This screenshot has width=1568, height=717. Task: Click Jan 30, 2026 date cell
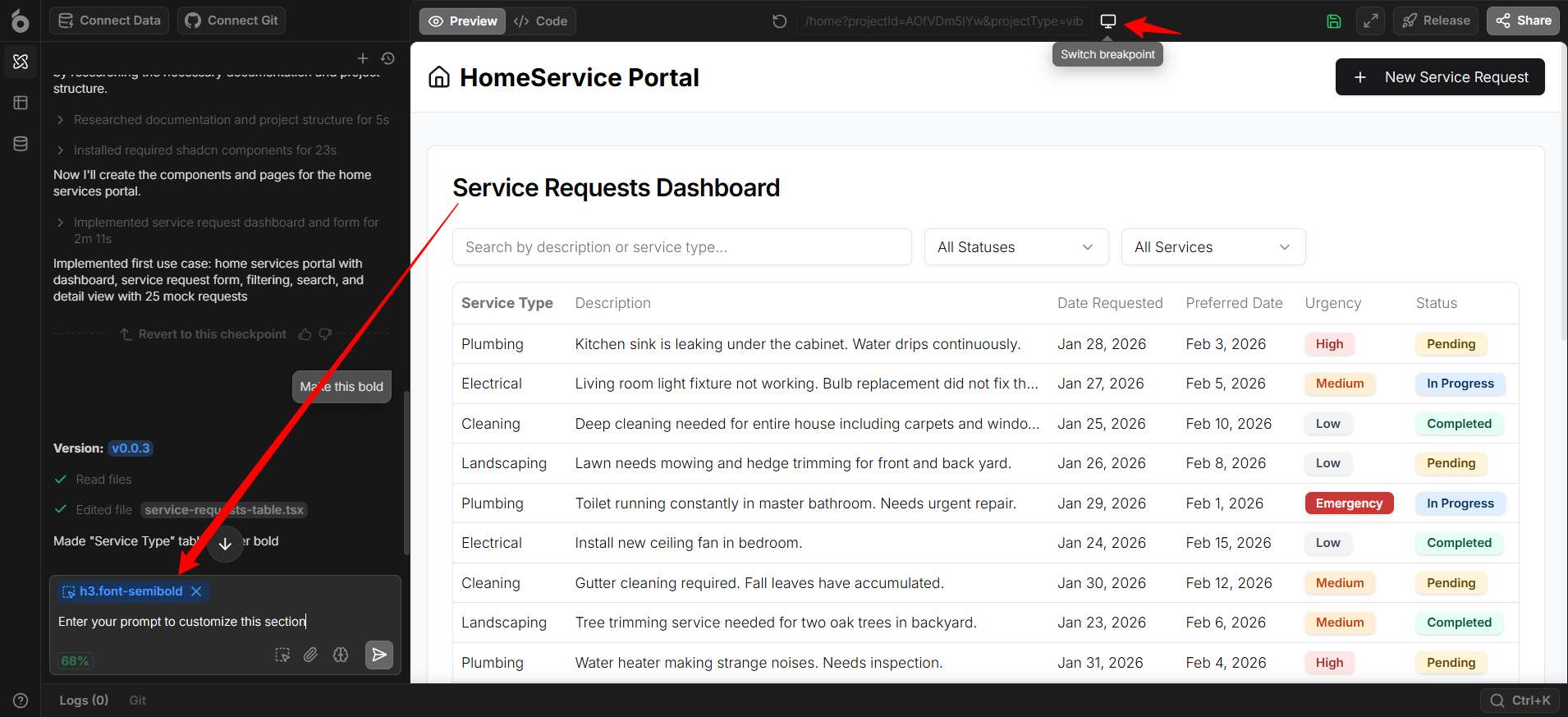[1102, 583]
